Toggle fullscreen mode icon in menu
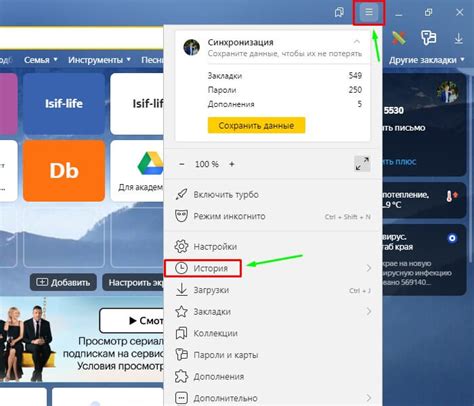Viewport: 474px width, 406px height. point(362,164)
